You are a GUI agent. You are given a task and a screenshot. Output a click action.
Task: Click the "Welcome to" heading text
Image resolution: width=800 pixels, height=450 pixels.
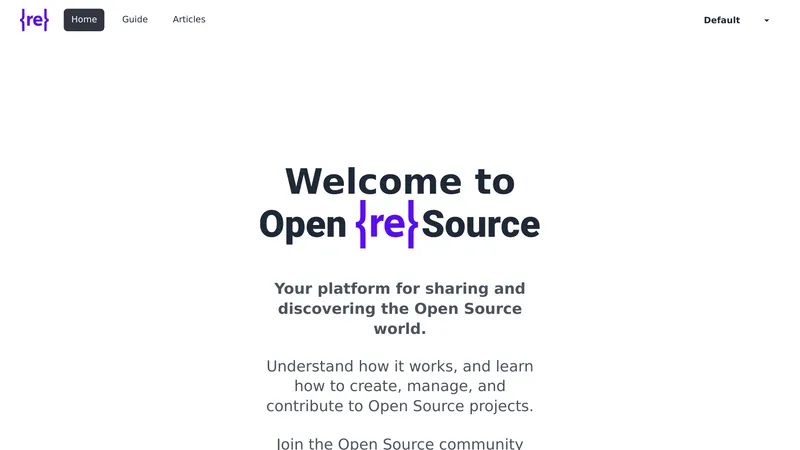(400, 182)
